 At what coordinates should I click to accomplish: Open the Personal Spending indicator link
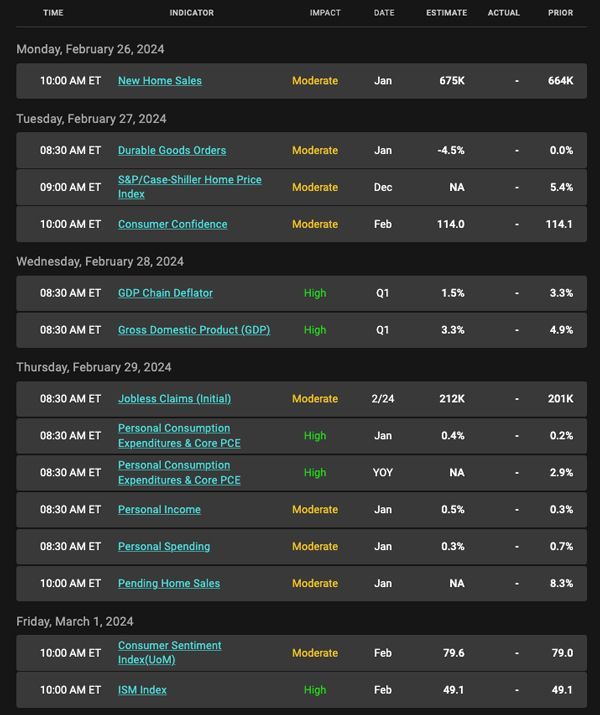pos(164,547)
